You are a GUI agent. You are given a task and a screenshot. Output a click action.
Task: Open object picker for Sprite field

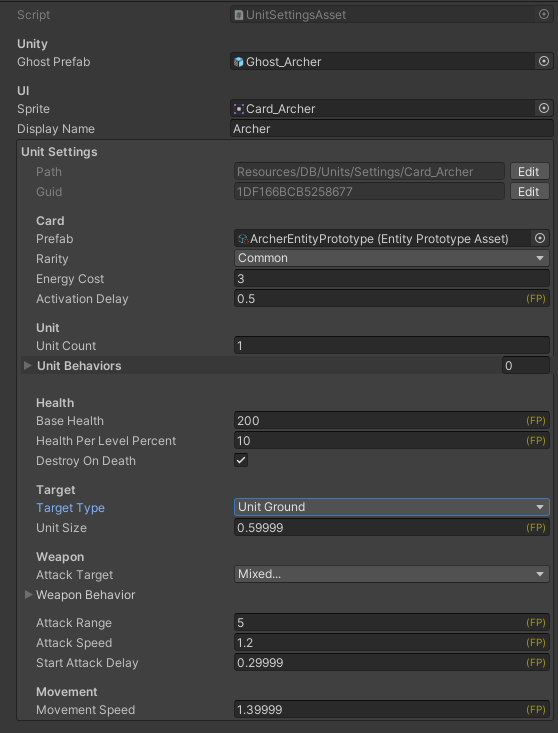click(x=544, y=108)
